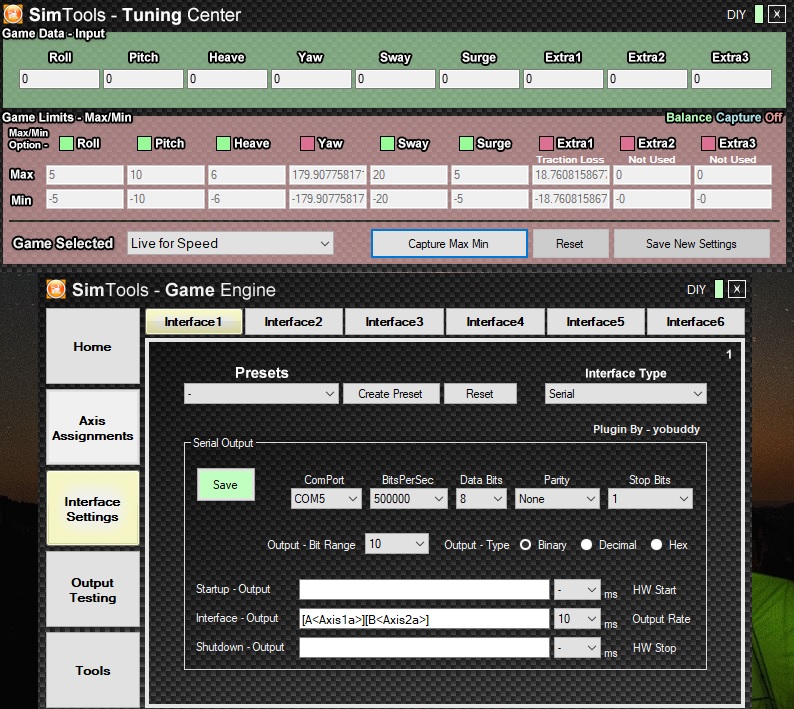
Task: Click the Interface - Output field
Action: [x=424, y=619]
